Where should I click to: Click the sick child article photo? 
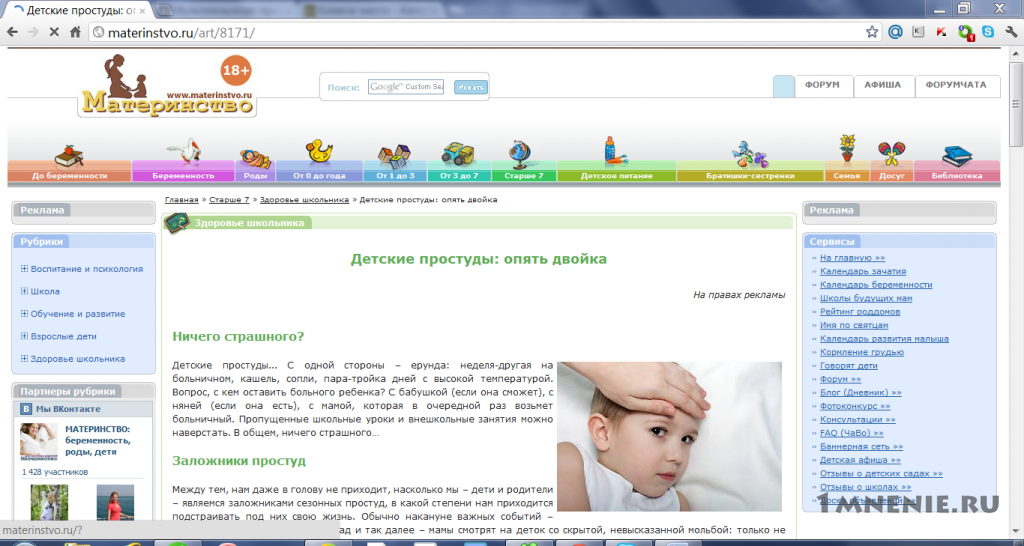669,436
